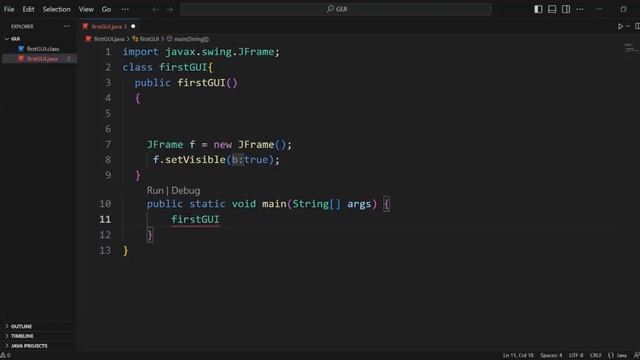Toggle the primary side bar layout icon
640x360 pixels.
(x=538, y=9)
